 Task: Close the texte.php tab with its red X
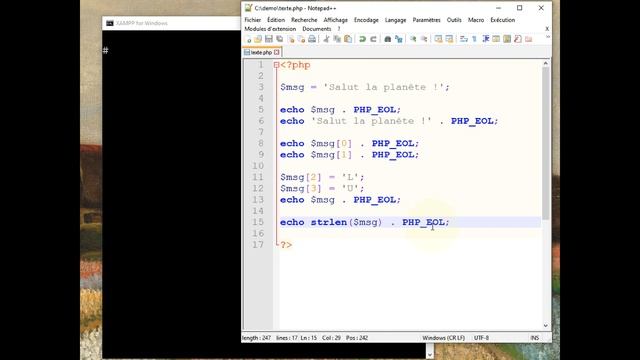[x=277, y=52]
